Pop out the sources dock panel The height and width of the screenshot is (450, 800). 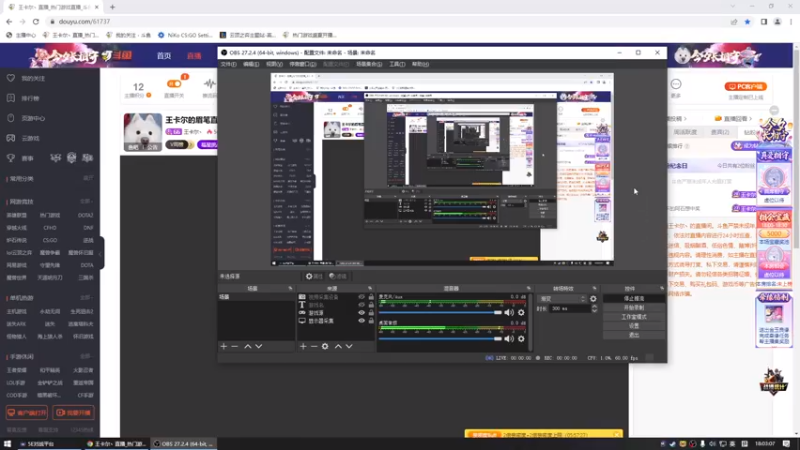coord(370,288)
